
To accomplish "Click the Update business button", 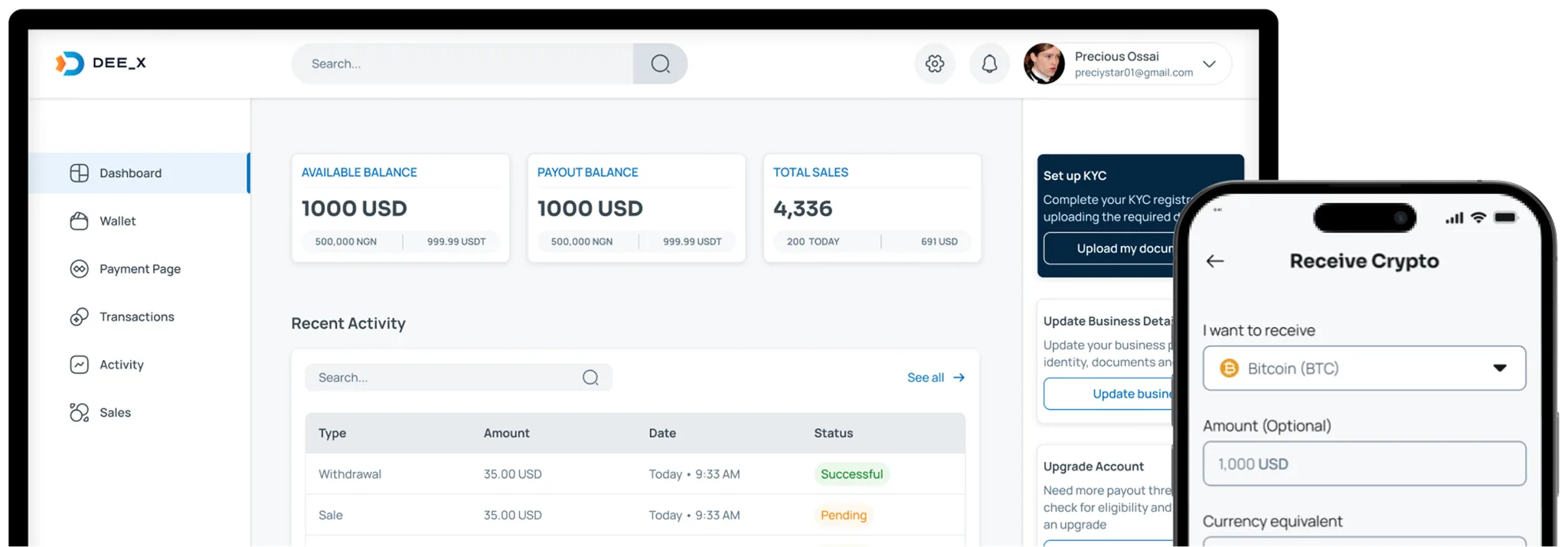I will click(1109, 394).
